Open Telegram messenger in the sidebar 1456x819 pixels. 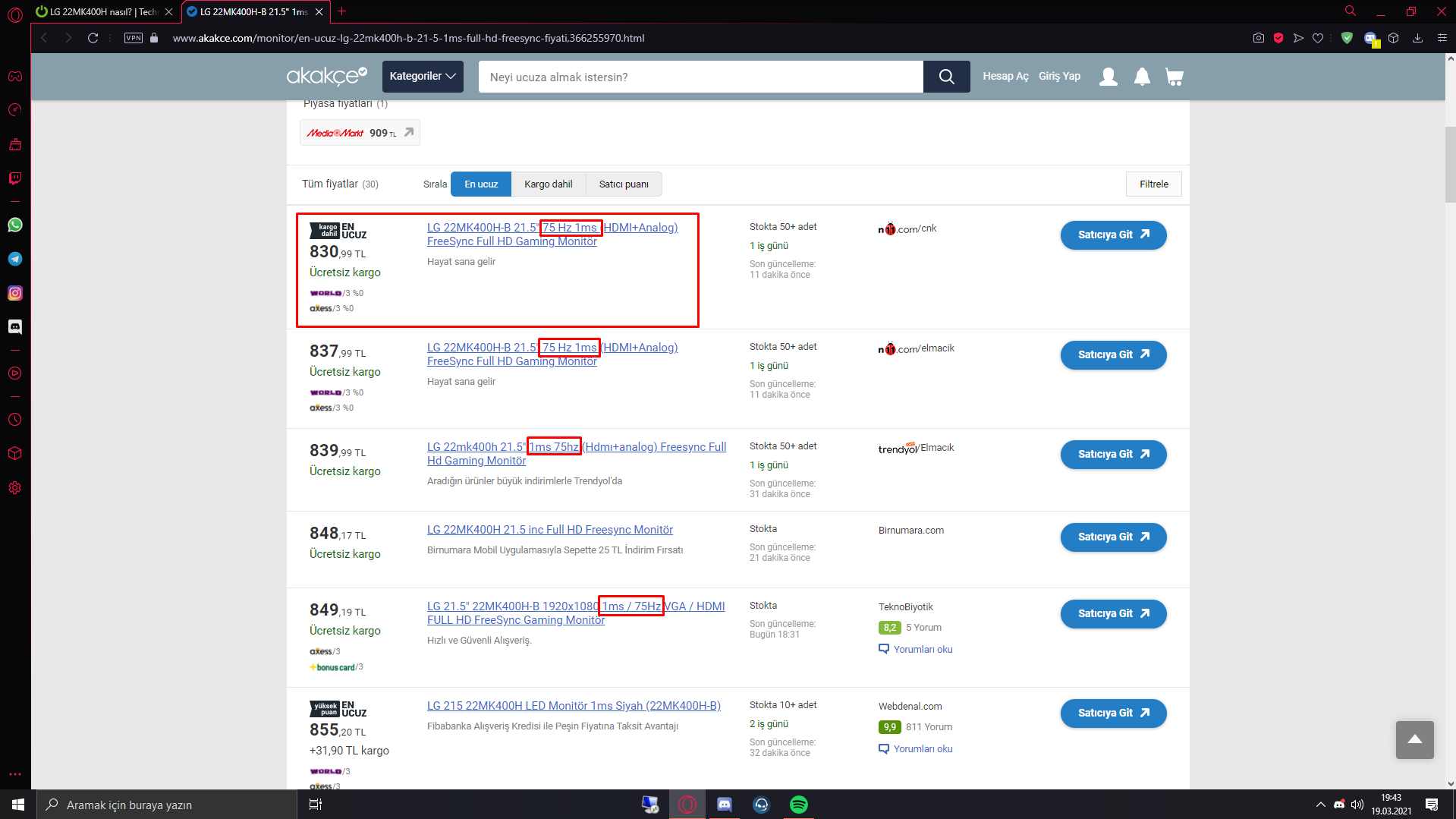[x=15, y=259]
